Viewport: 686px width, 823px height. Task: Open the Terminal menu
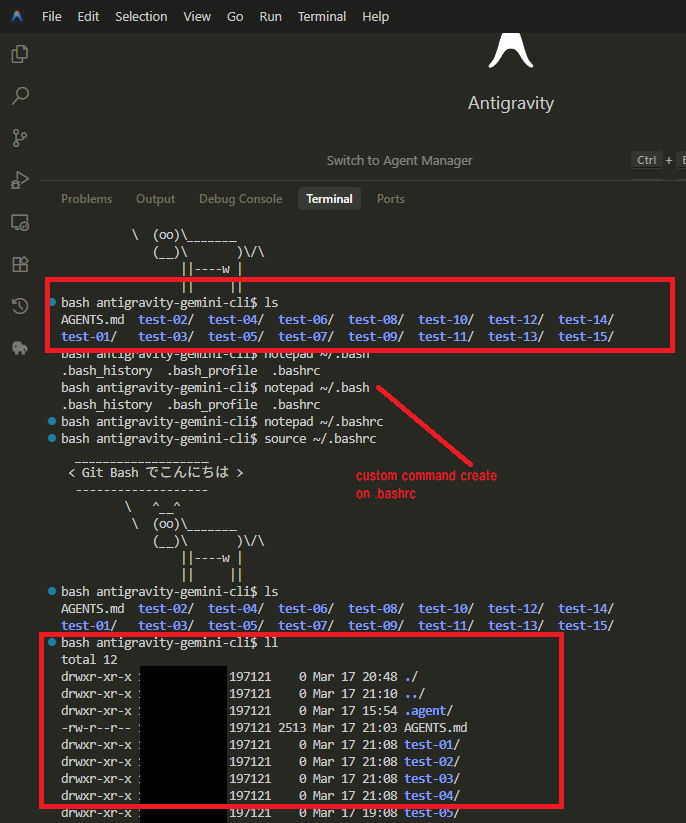coord(322,17)
